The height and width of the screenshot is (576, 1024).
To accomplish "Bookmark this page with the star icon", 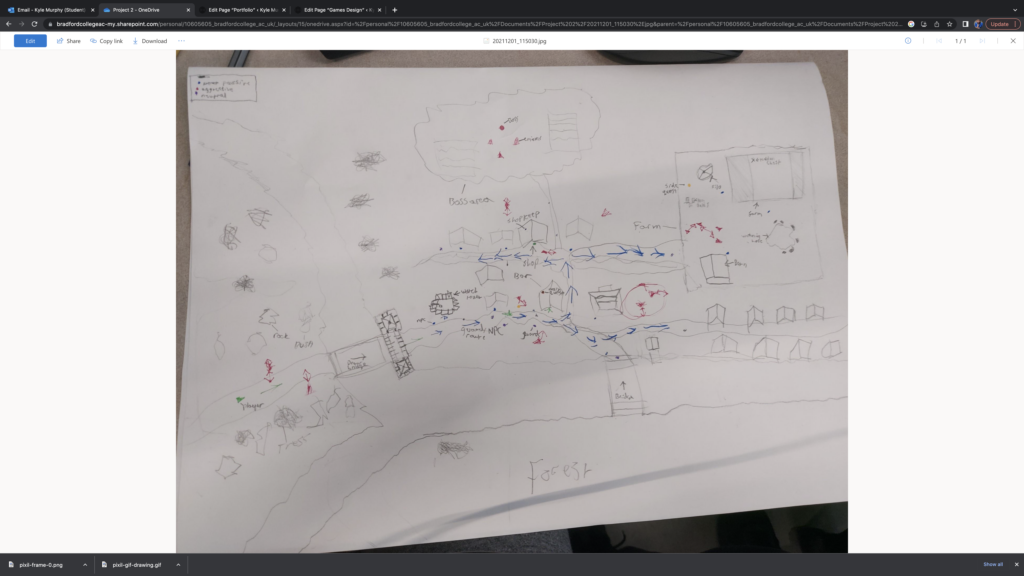I will (x=950, y=24).
